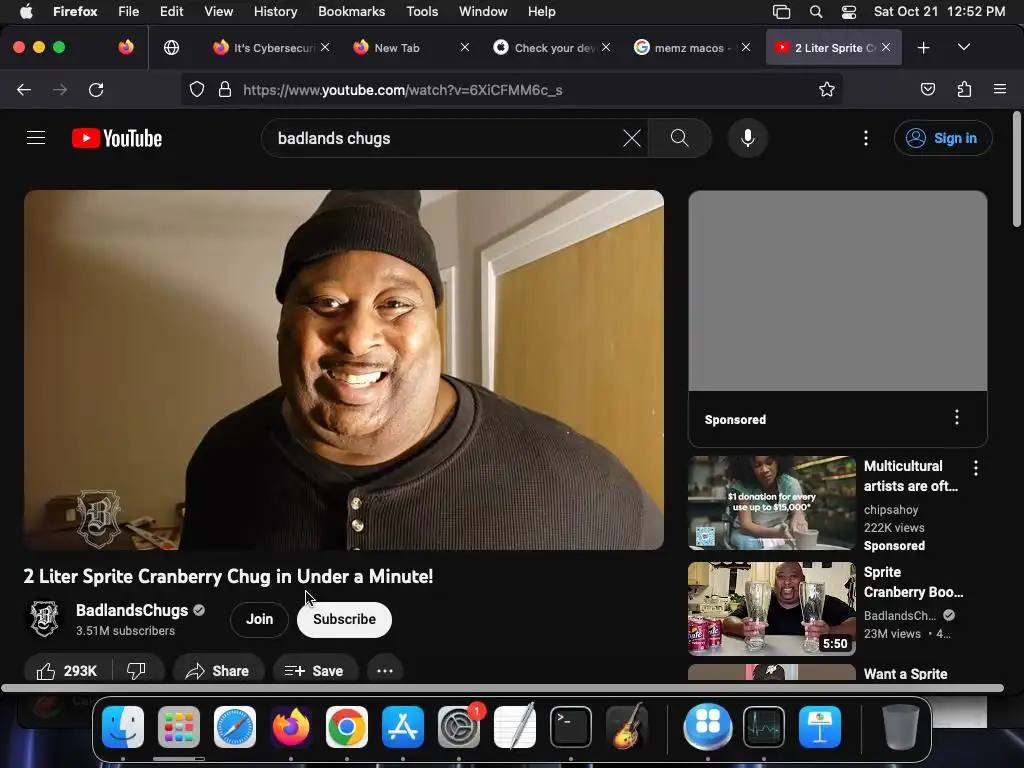Image resolution: width=1024 pixels, height=768 pixels.
Task: Open Spotlight search in menu bar
Action: 816,12
